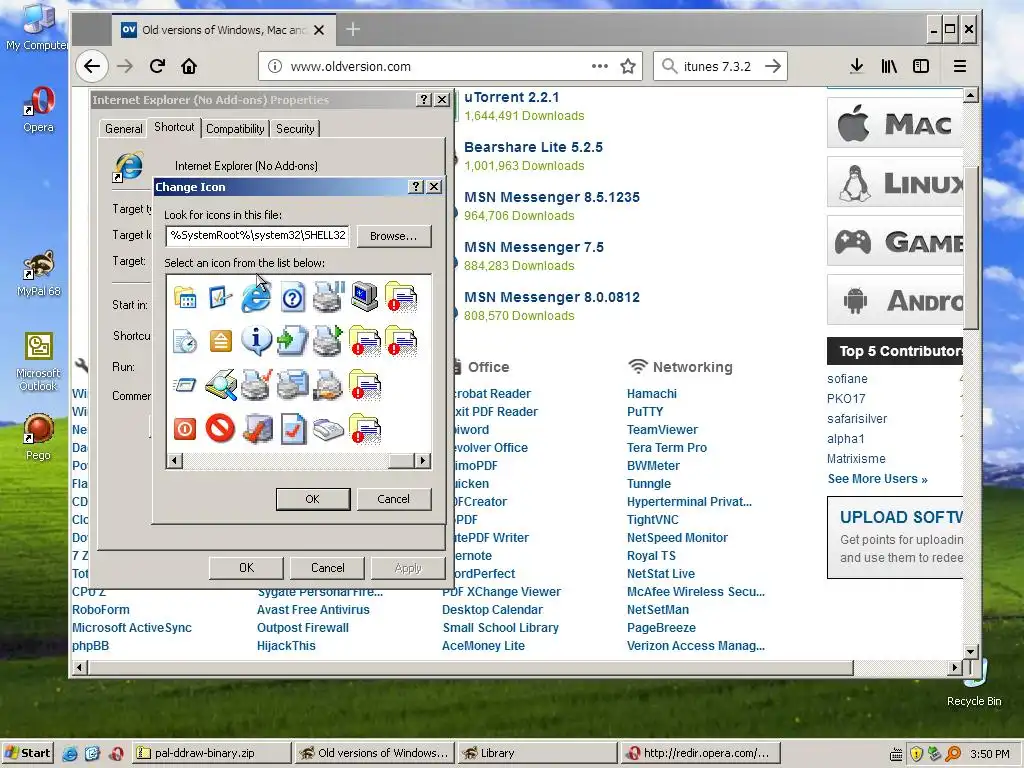The width and height of the screenshot is (1024, 768).
Task: Open page actions three-dot menu
Action: coord(600,66)
